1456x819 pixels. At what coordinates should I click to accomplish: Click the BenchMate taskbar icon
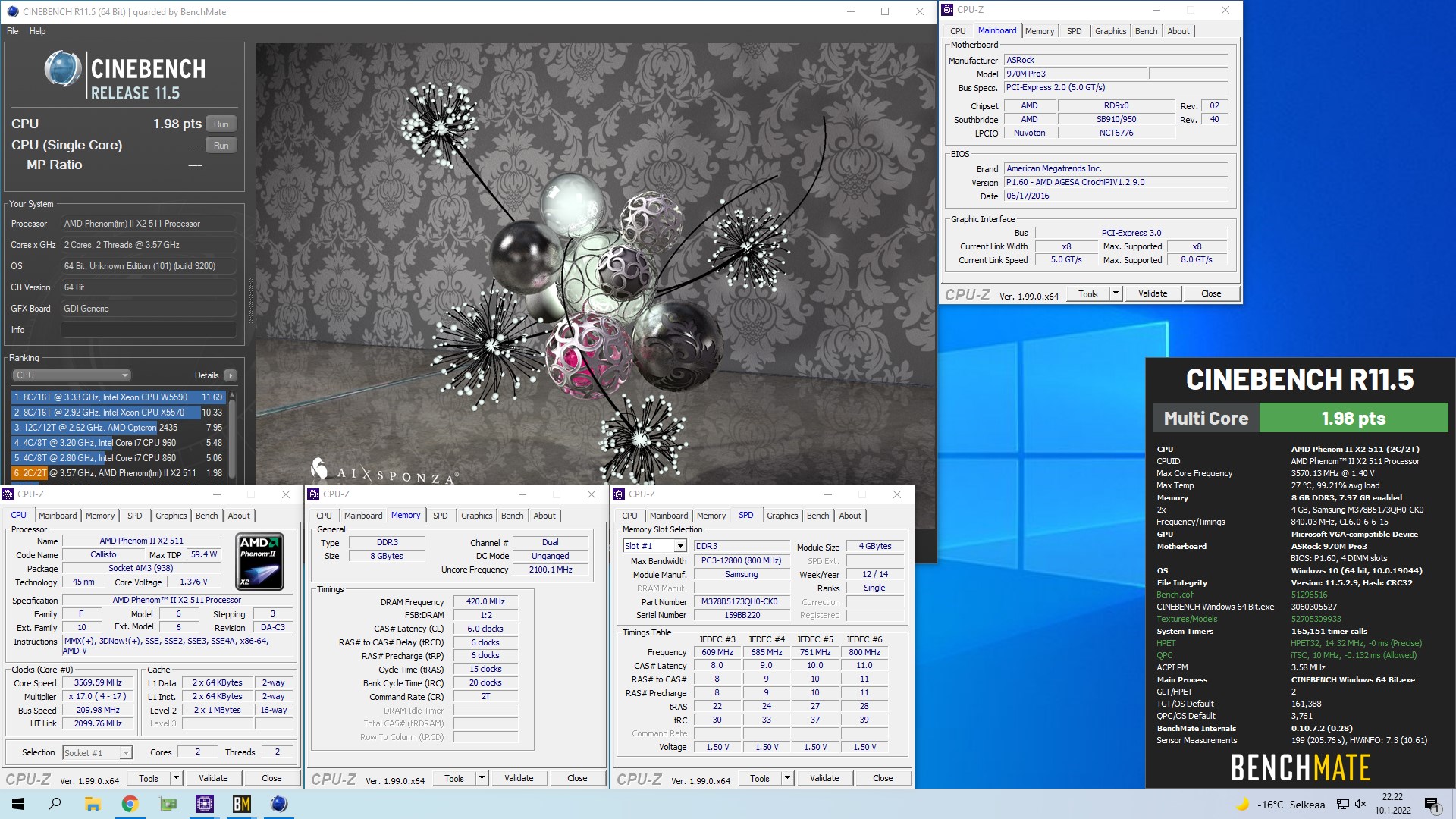coord(242,804)
